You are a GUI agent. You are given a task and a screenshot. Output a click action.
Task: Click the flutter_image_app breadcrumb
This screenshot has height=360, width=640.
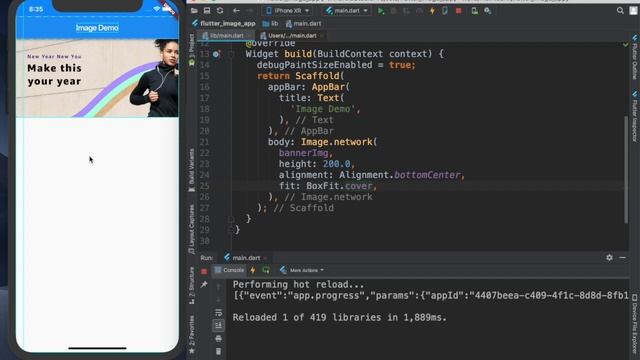[x=224, y=24]
